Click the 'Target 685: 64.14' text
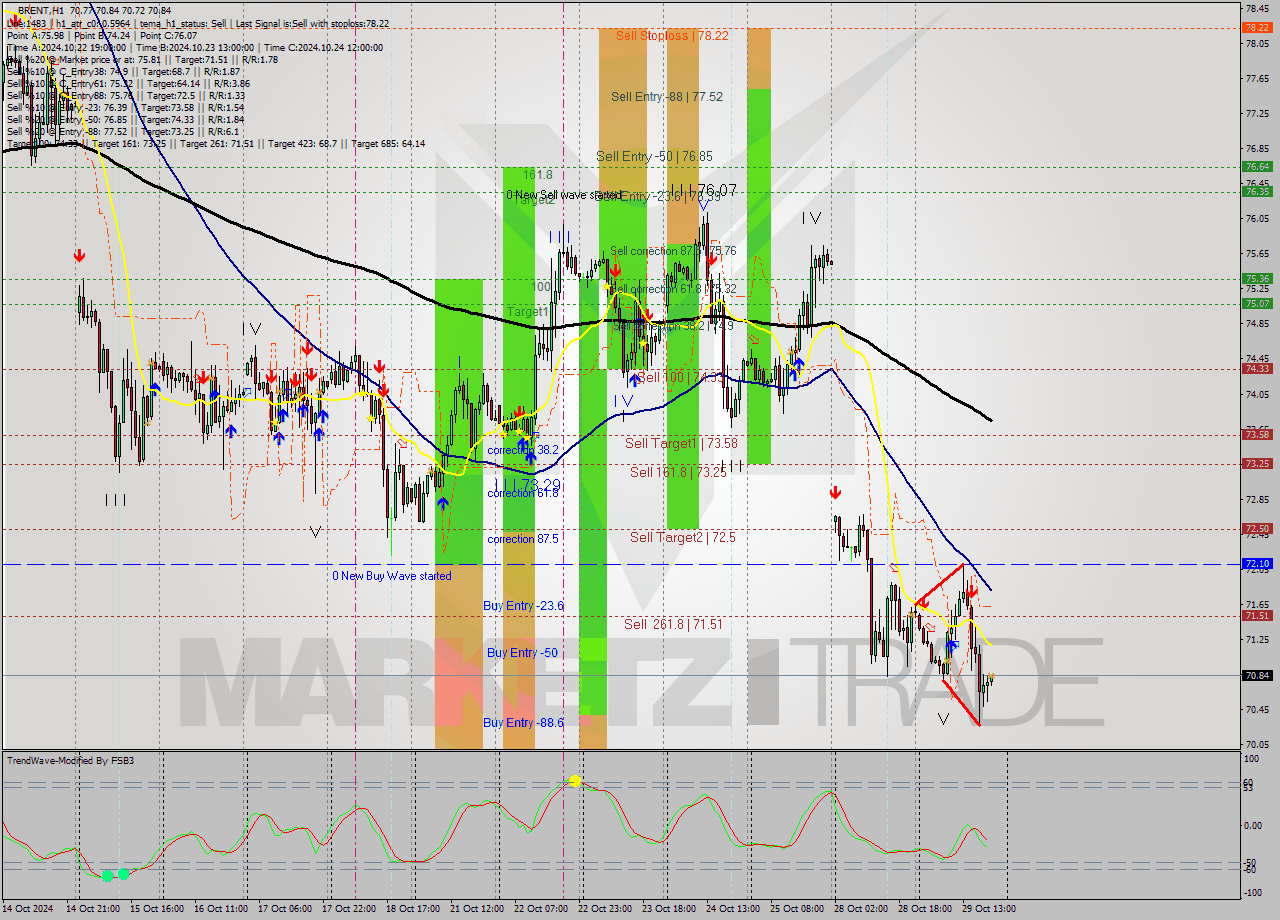The height and width of the screenshot is (920, 1280). (388, 143)
